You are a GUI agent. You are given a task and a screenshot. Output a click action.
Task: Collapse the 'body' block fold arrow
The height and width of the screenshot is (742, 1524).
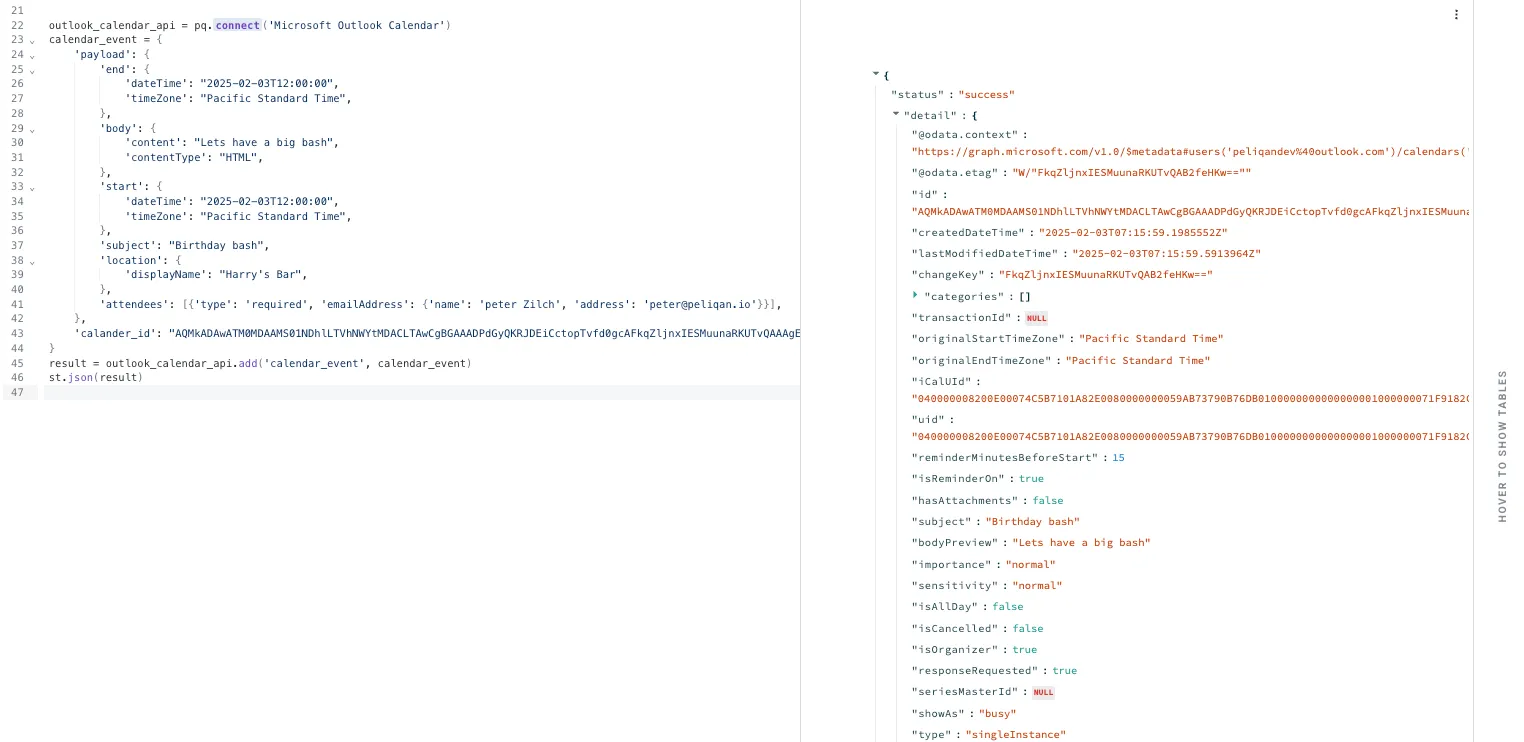32,129
